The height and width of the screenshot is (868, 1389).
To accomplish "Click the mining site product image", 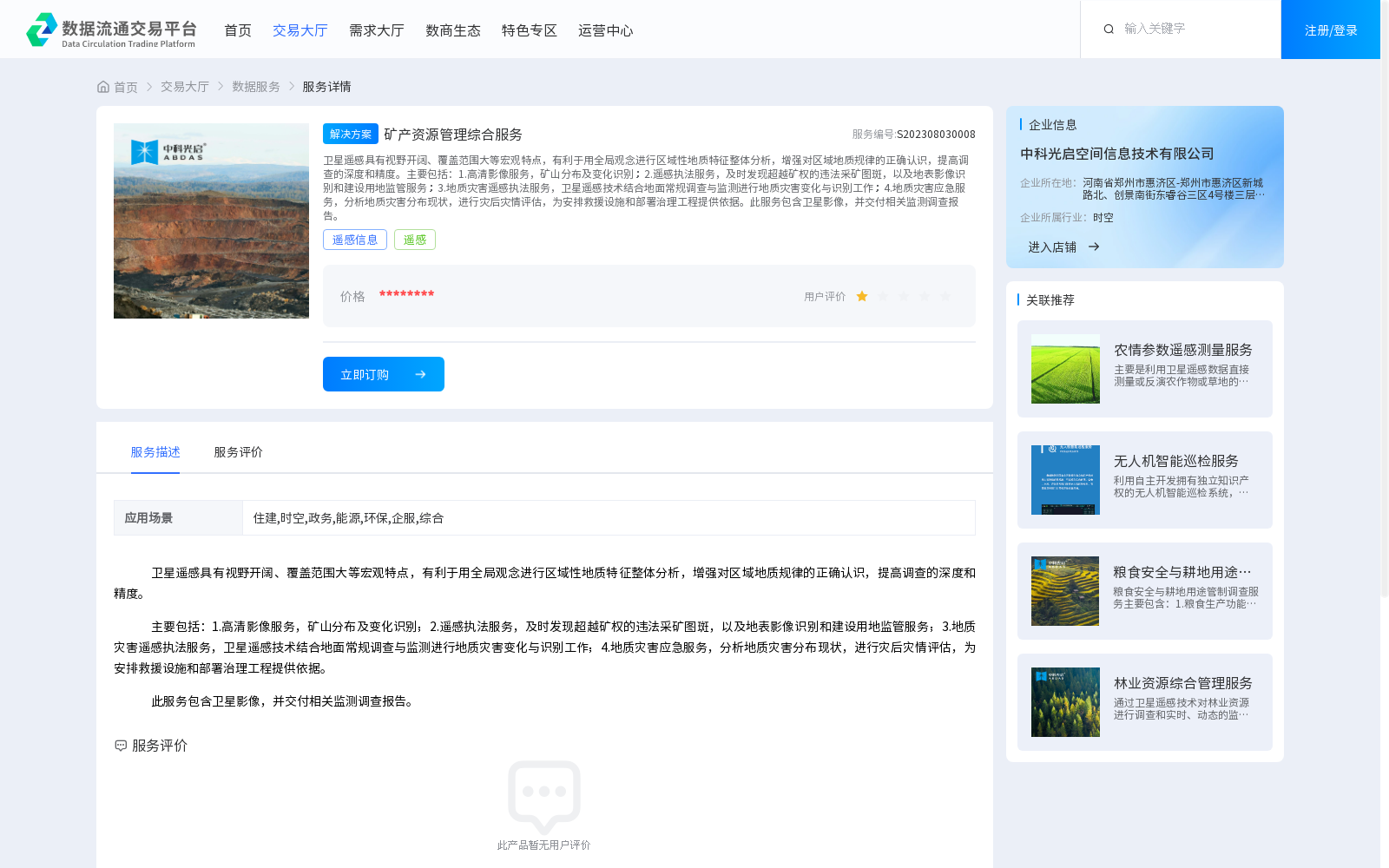I will [211, 220].
